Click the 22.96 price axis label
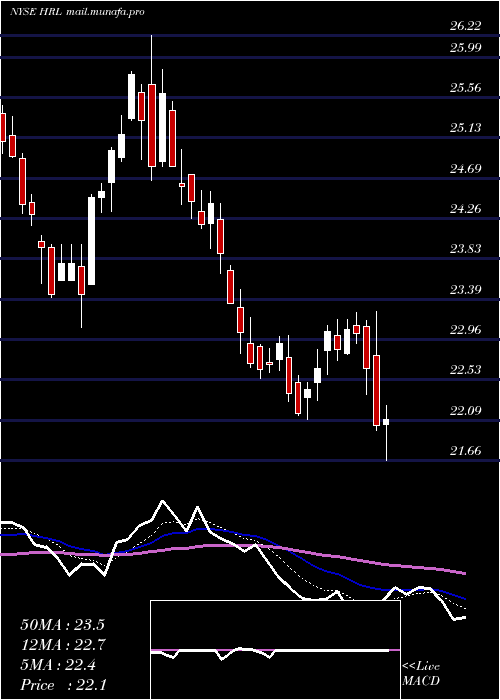The height and width of the screenshot is (700, 500). pos(465,329)
